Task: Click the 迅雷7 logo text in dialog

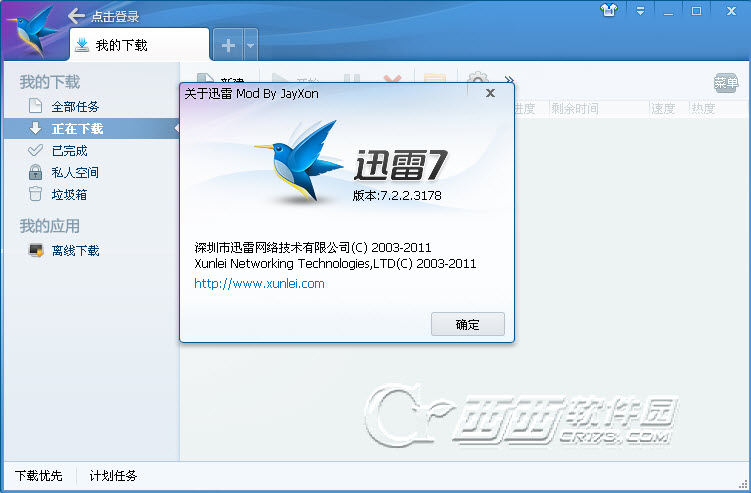Action: (401, 165)
